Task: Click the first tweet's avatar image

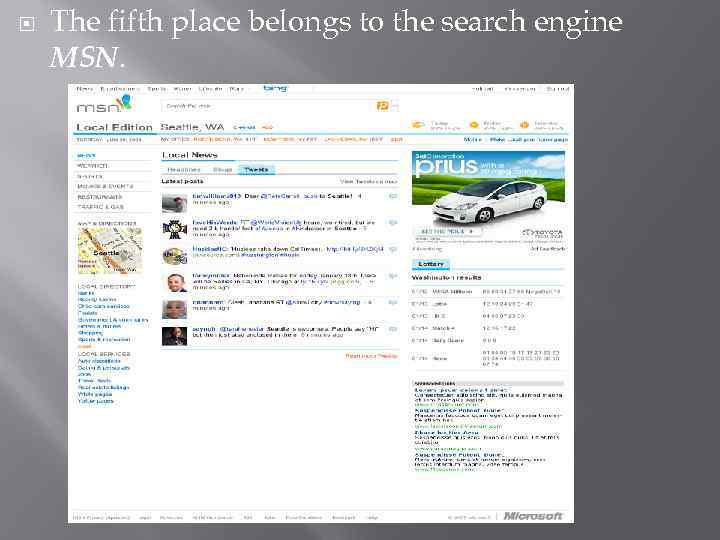Action: click(174, 202)
